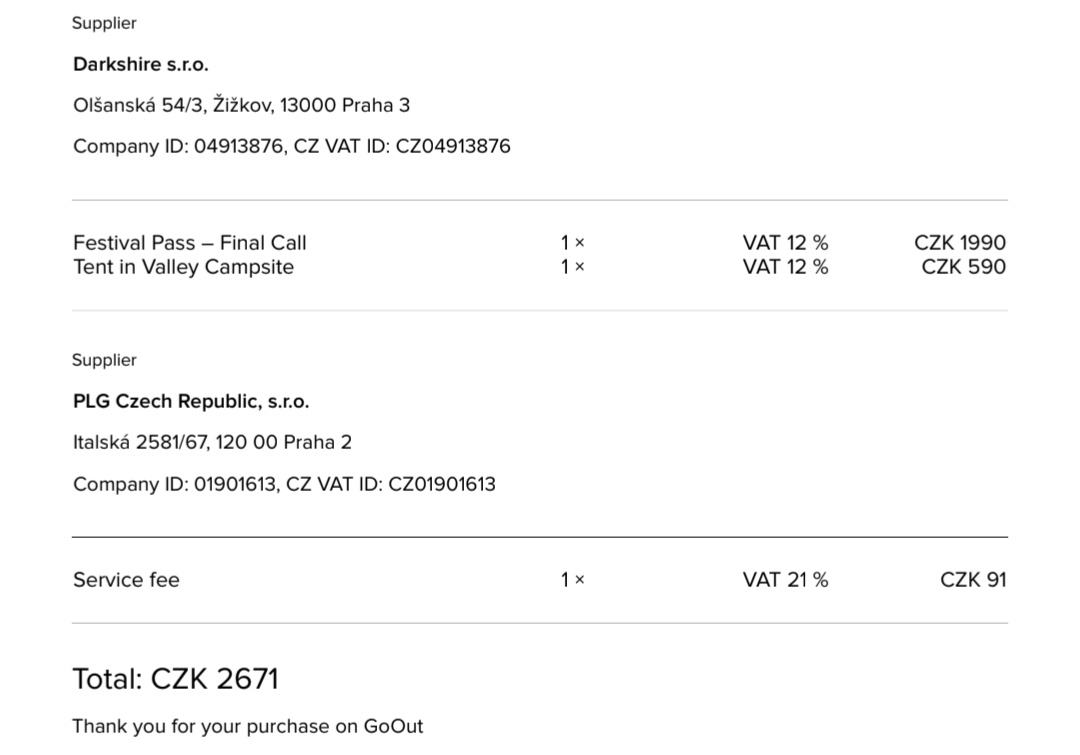Click PLG Czech Republic, s.r.o. name
The width and height of the screenshot is (1080, 755).
pyautogui.click(x=191, y=401)
